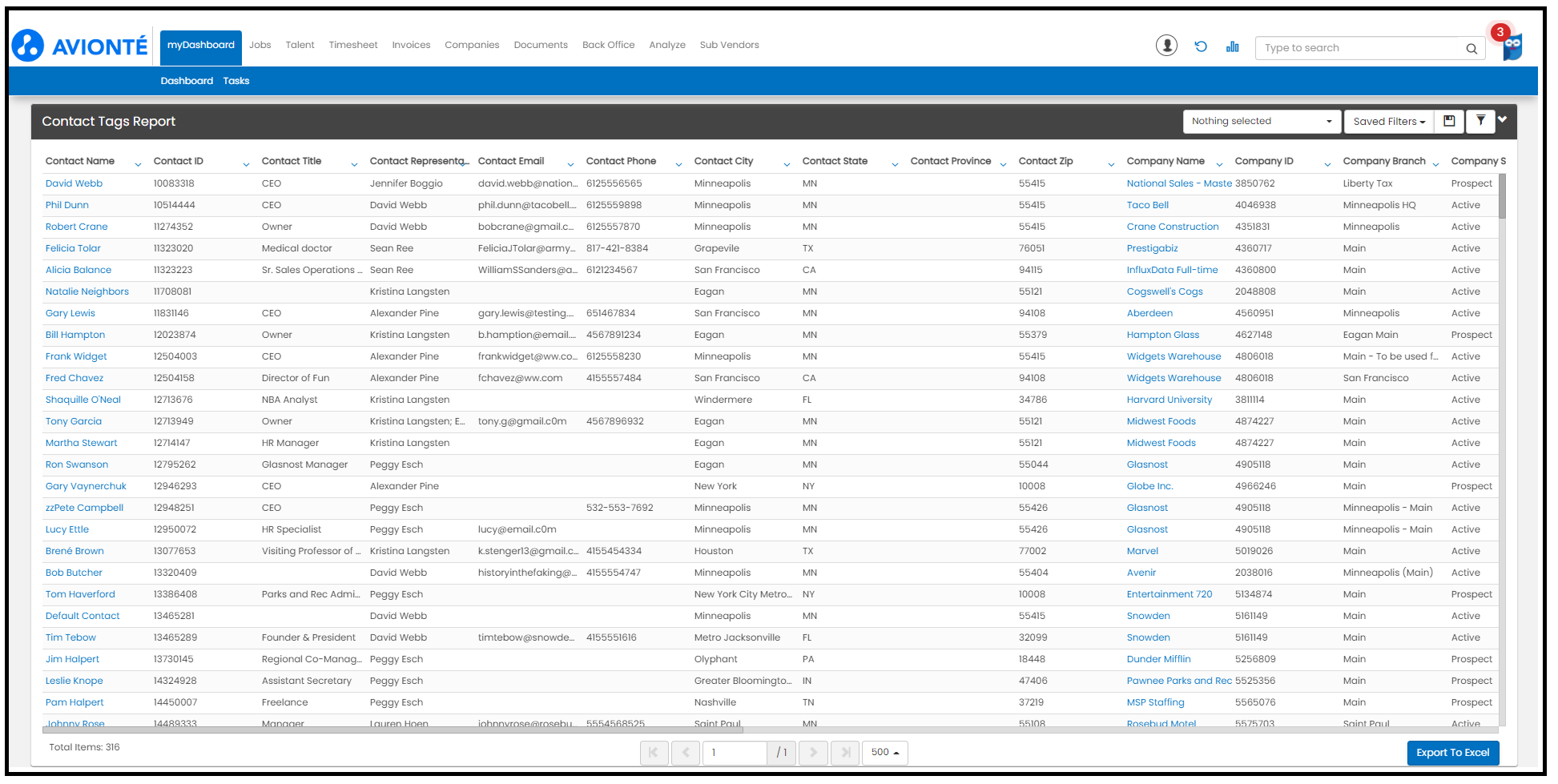Open the Back Office menu
Screen dimensions: 1558x784
click(x=608, y=45)
